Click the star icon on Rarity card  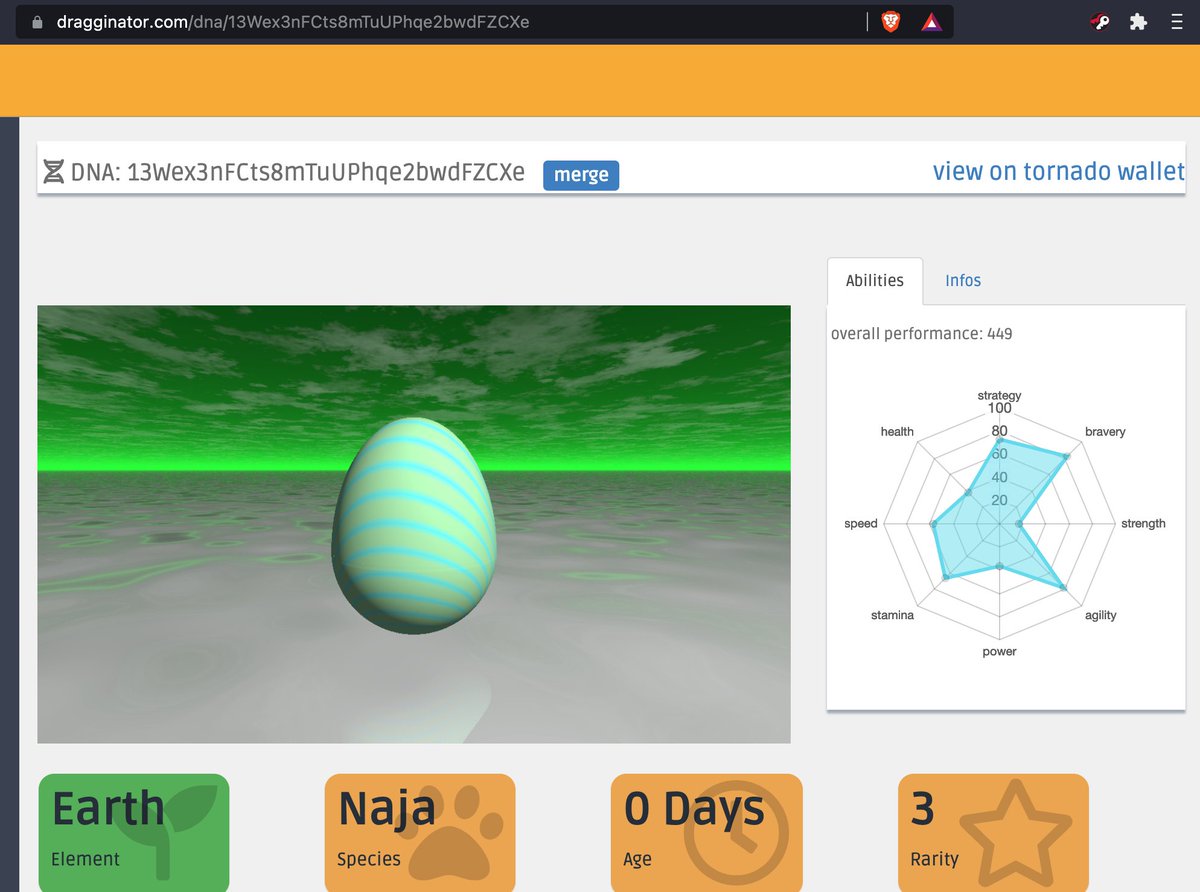point(1016,833)
